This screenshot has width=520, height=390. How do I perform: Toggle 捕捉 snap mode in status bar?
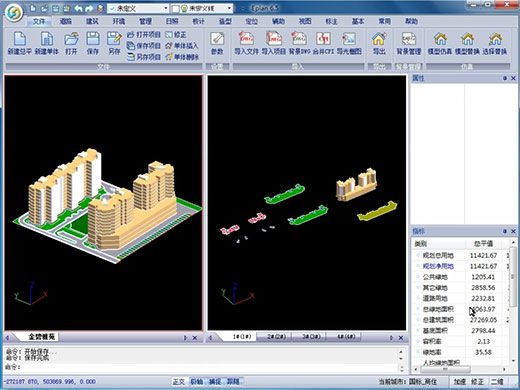[215, 381]
